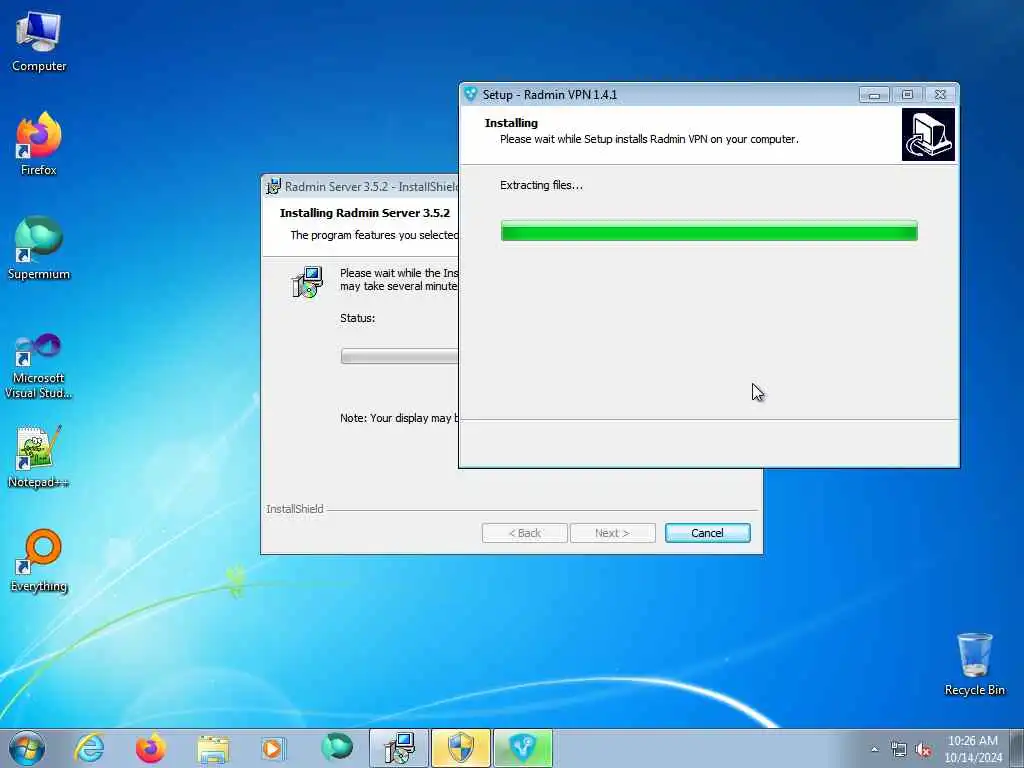Click the Radmin Server installer title bar icon
This screenshot has width=1024, height=768.
pos(274,186)
